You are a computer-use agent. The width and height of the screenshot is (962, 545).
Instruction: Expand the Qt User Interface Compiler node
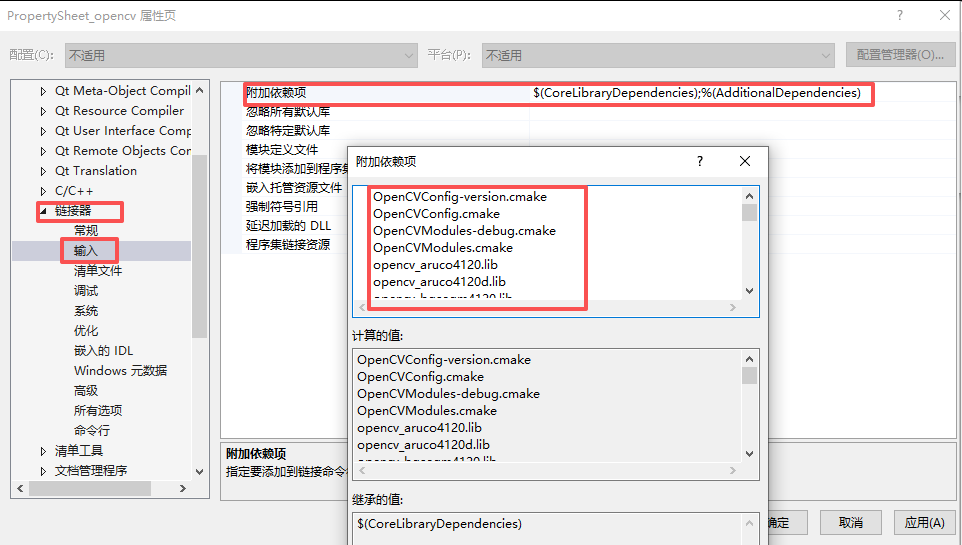click(x=43, y=131)
